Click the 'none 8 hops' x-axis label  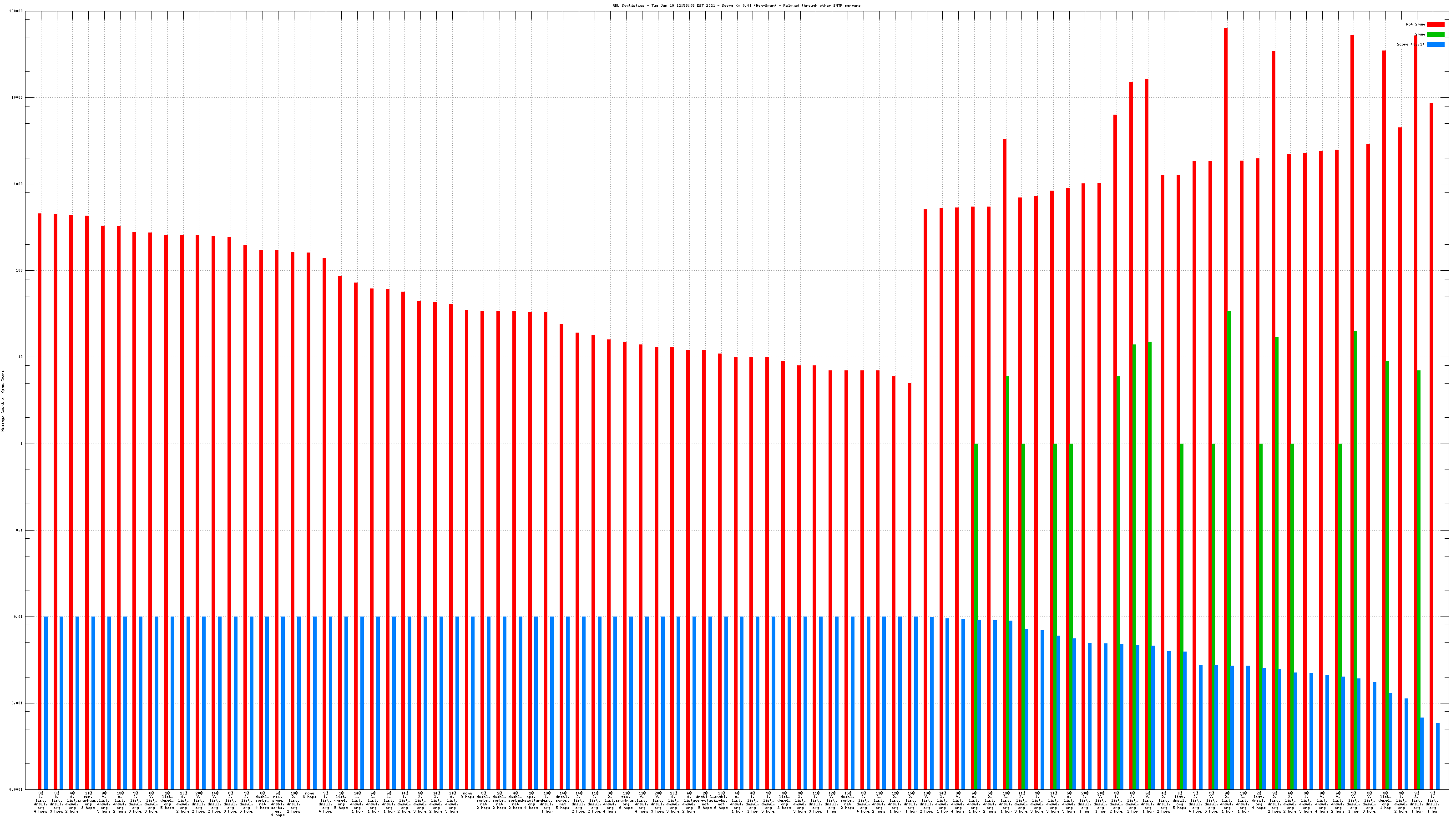[310, 795]
